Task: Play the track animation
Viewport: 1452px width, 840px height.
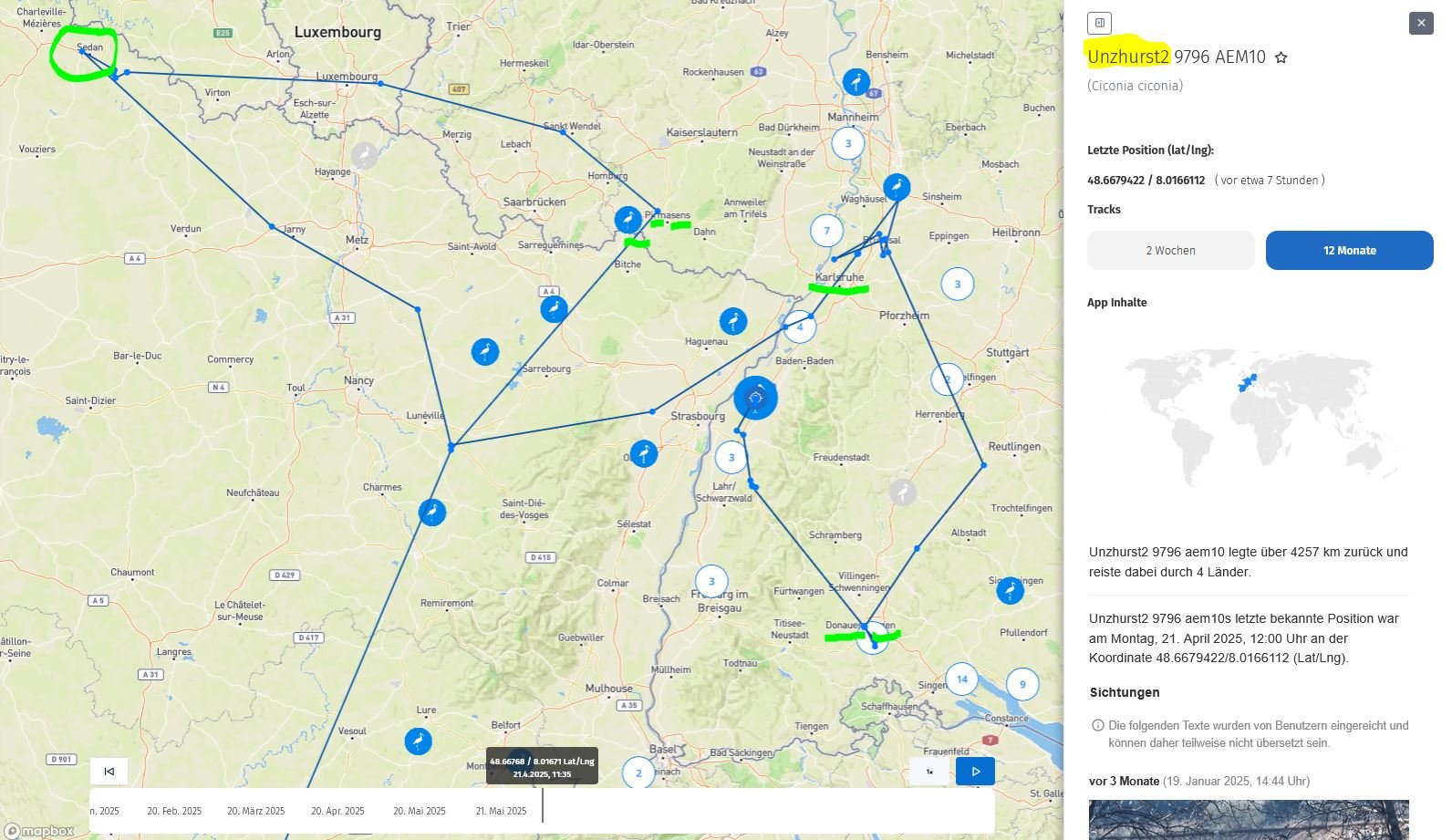Action: coord(975,772)
